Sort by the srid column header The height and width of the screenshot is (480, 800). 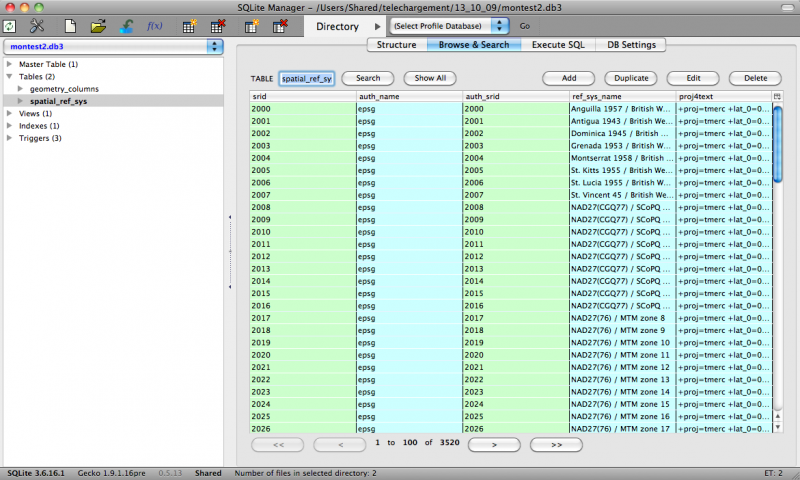click(303, 96)
